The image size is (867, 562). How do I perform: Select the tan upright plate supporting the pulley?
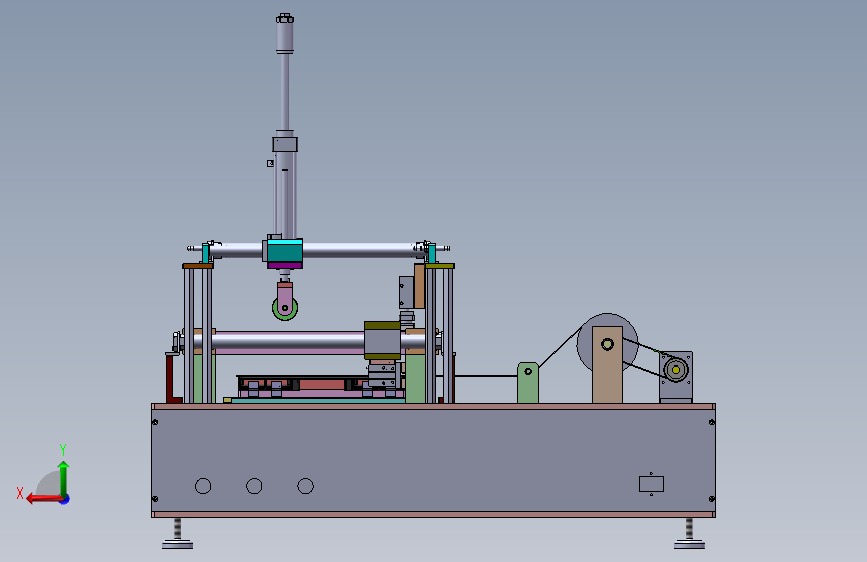[607, 365]
